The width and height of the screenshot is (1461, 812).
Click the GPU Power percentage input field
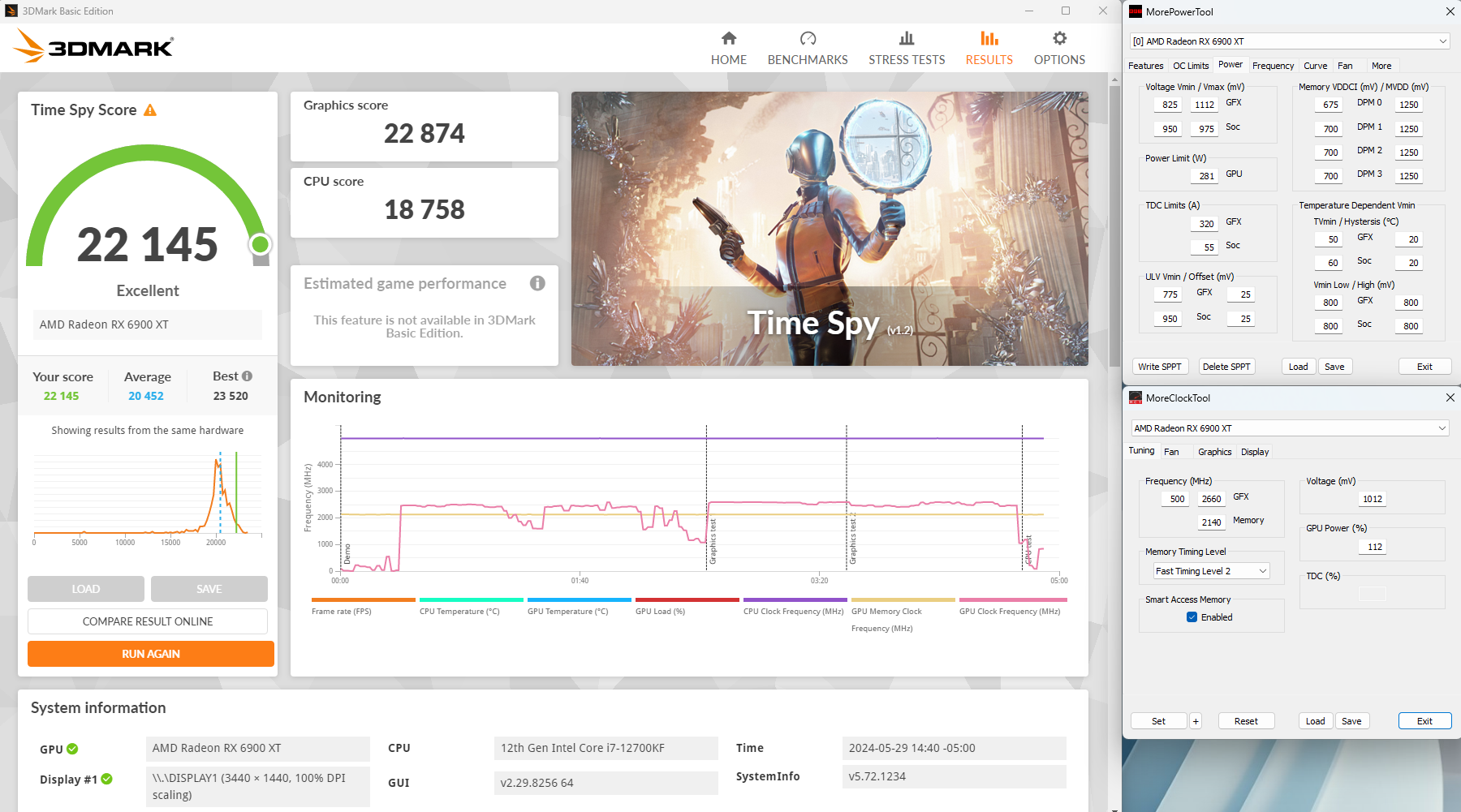click(1373, 546)
